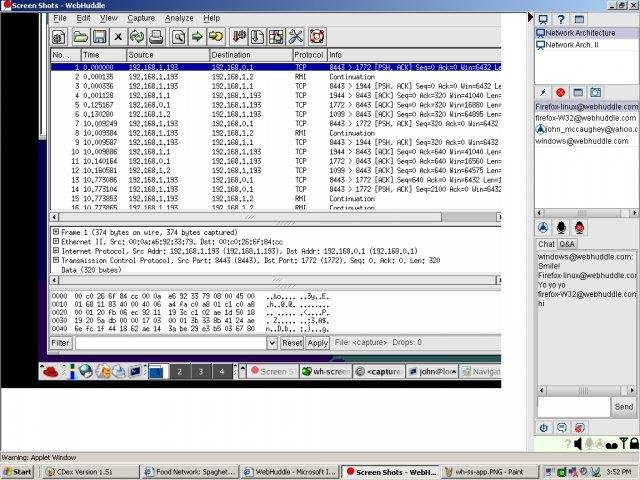This screenshot has width=640, height=480.
Task: Open the Analyze menu
Action: [179, 18]
